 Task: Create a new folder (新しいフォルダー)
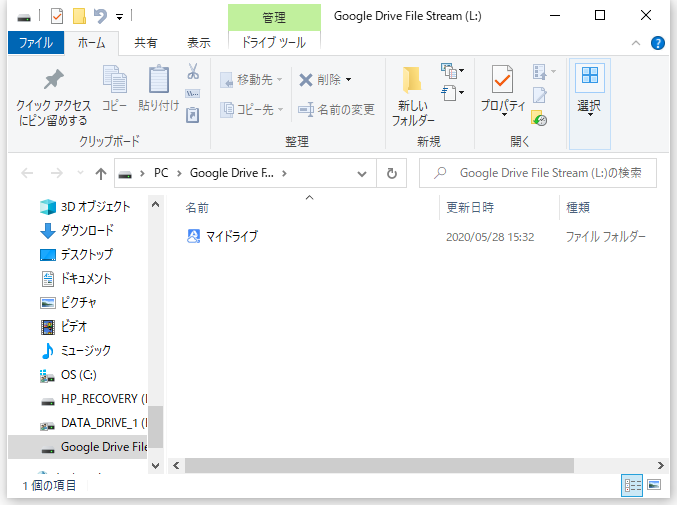pyautogui.click(x=413, y=96)
